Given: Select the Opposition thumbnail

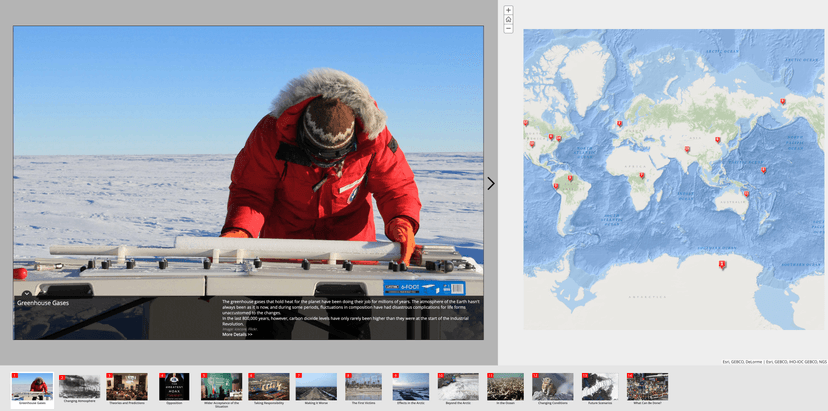Looking at the screenshot, I should click(174, 387).
